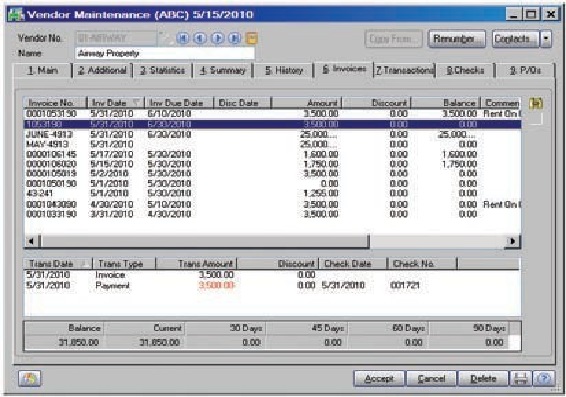
Task: Open help with the question mark icon
Action: (x=544, y=379)
